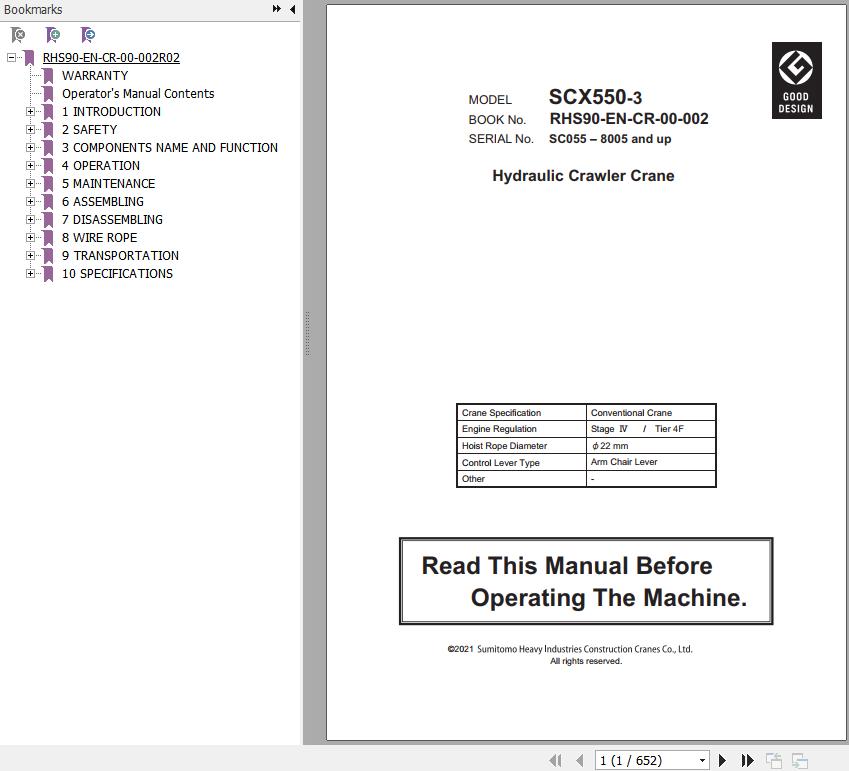Click the Stage IV / Tier 4F cell

[x=651, y=429]
